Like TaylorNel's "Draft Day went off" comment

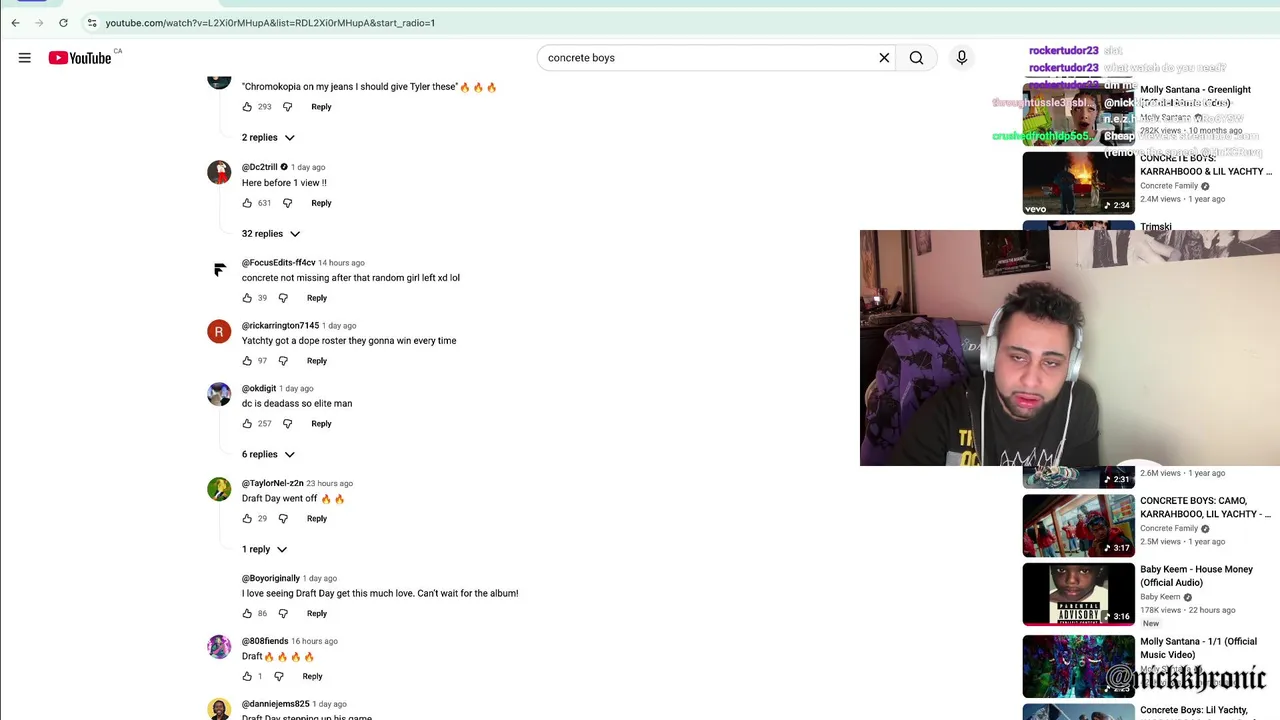click(247, 519)
